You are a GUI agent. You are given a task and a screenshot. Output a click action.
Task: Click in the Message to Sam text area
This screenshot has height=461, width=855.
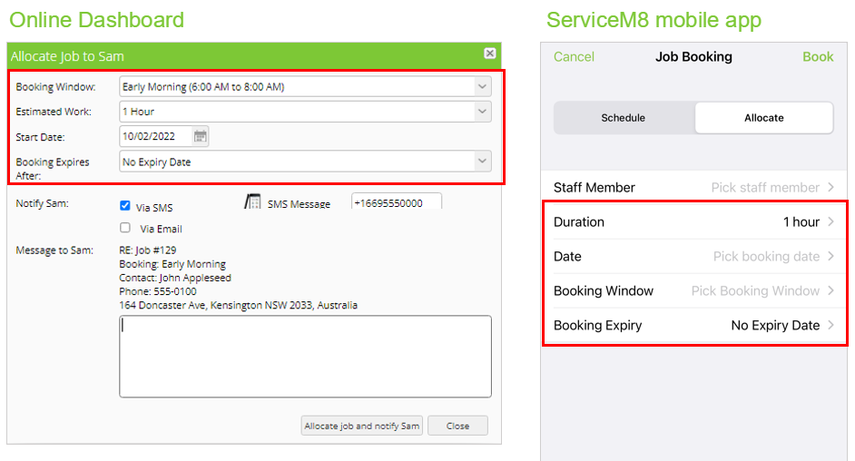click(305, 356)
